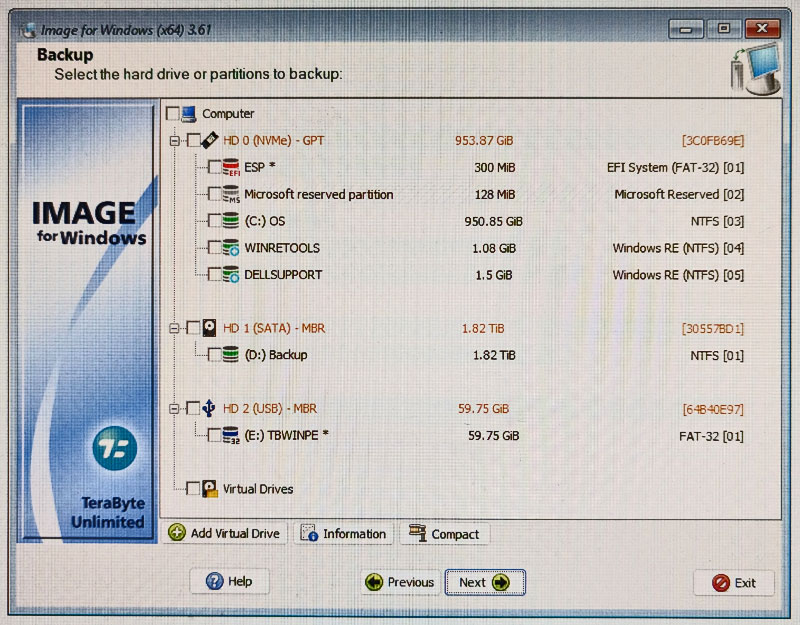Click the Compact button

[x=444, y=534]
